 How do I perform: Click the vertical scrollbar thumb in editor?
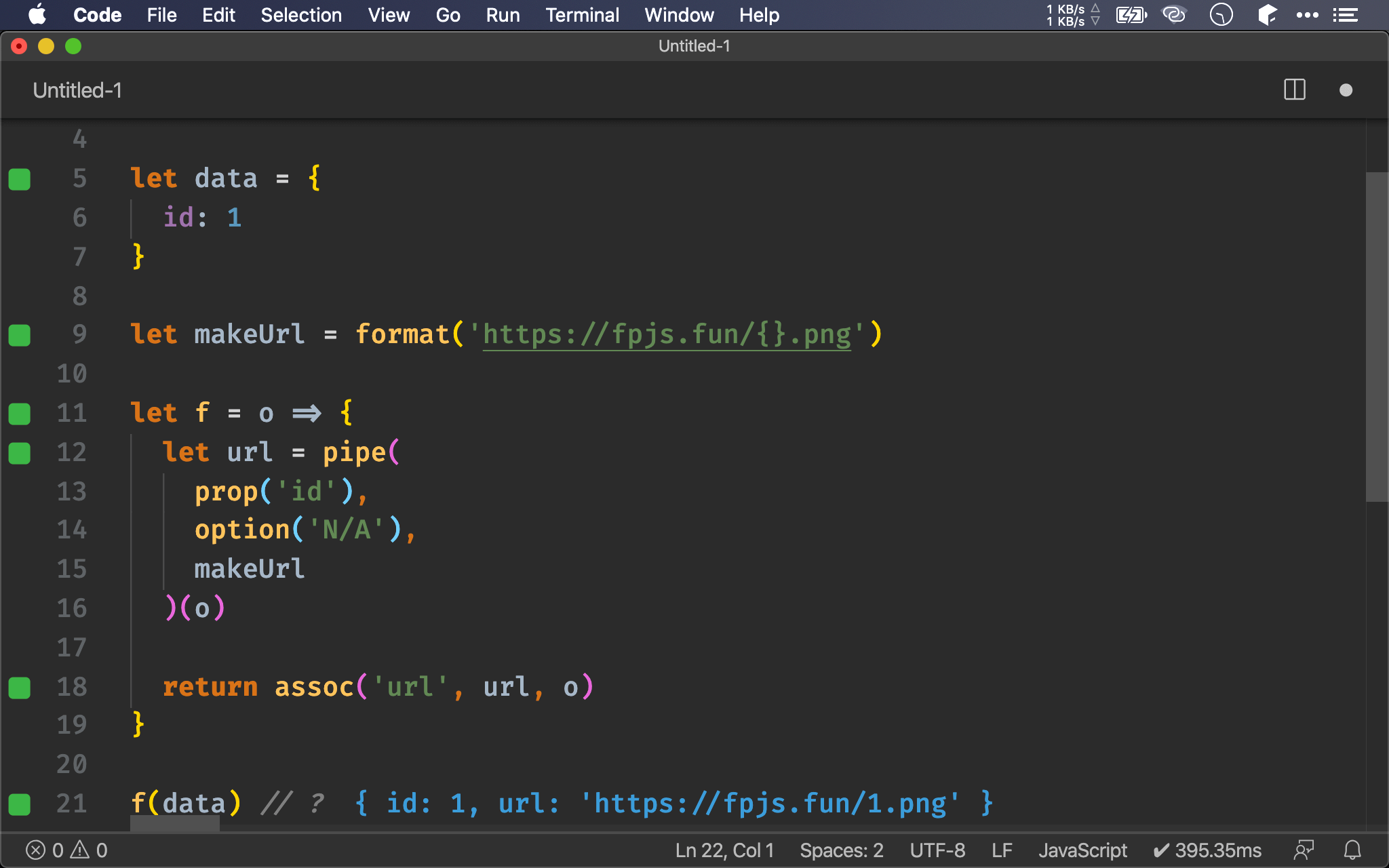point(1377,337)
